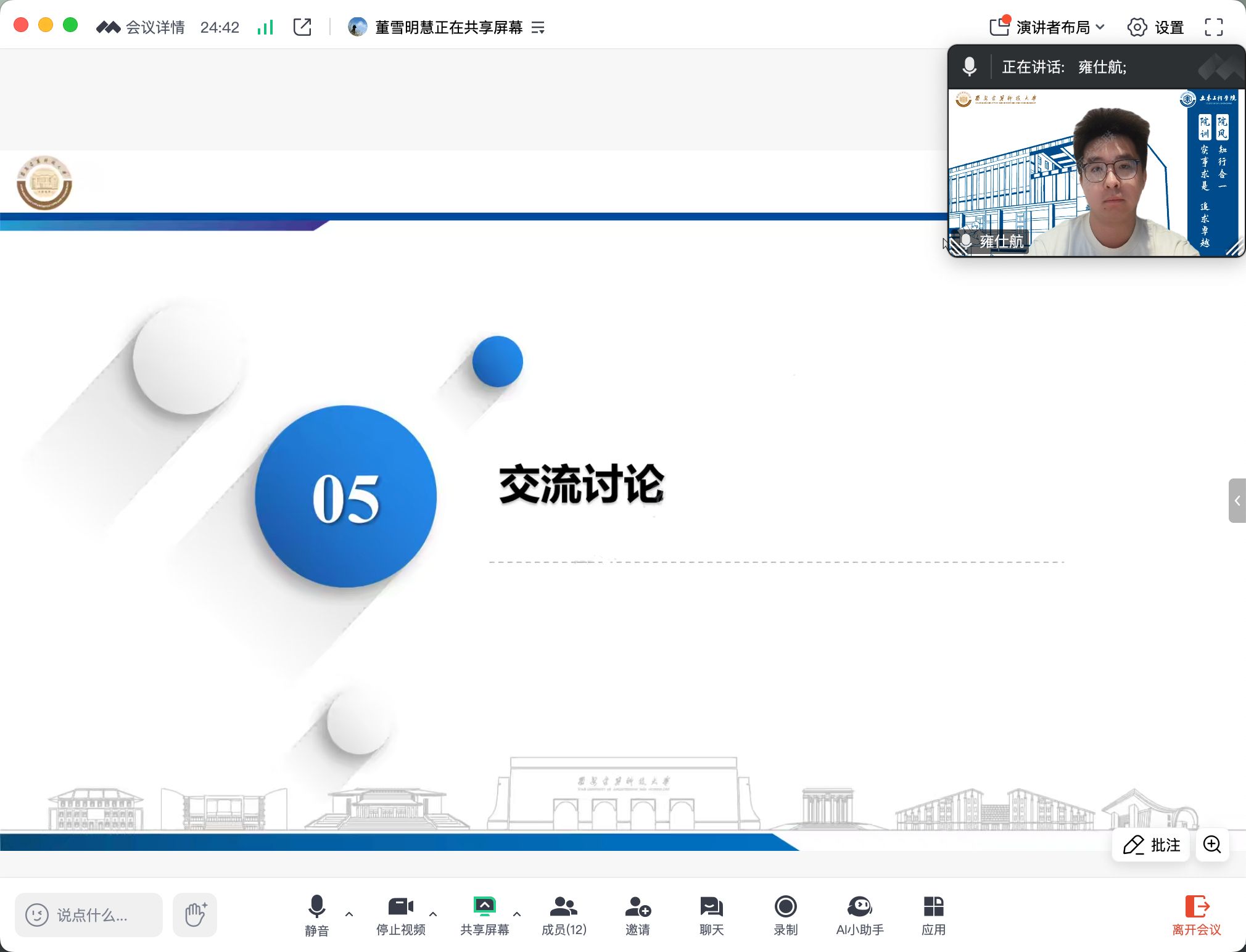Screen dimensions: 1246x952
Task: Open the 演讲者布局 layout dropdown
Action: (1047, 27)
